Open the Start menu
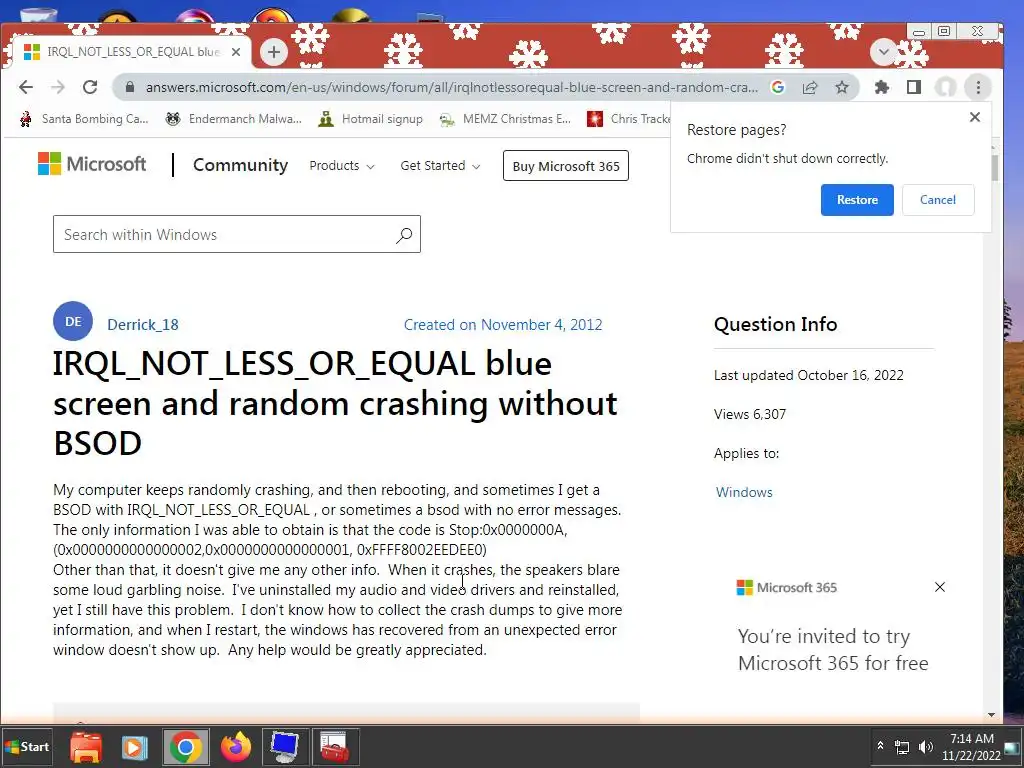Screen dimensions: 1024x768 coord(27,746)
